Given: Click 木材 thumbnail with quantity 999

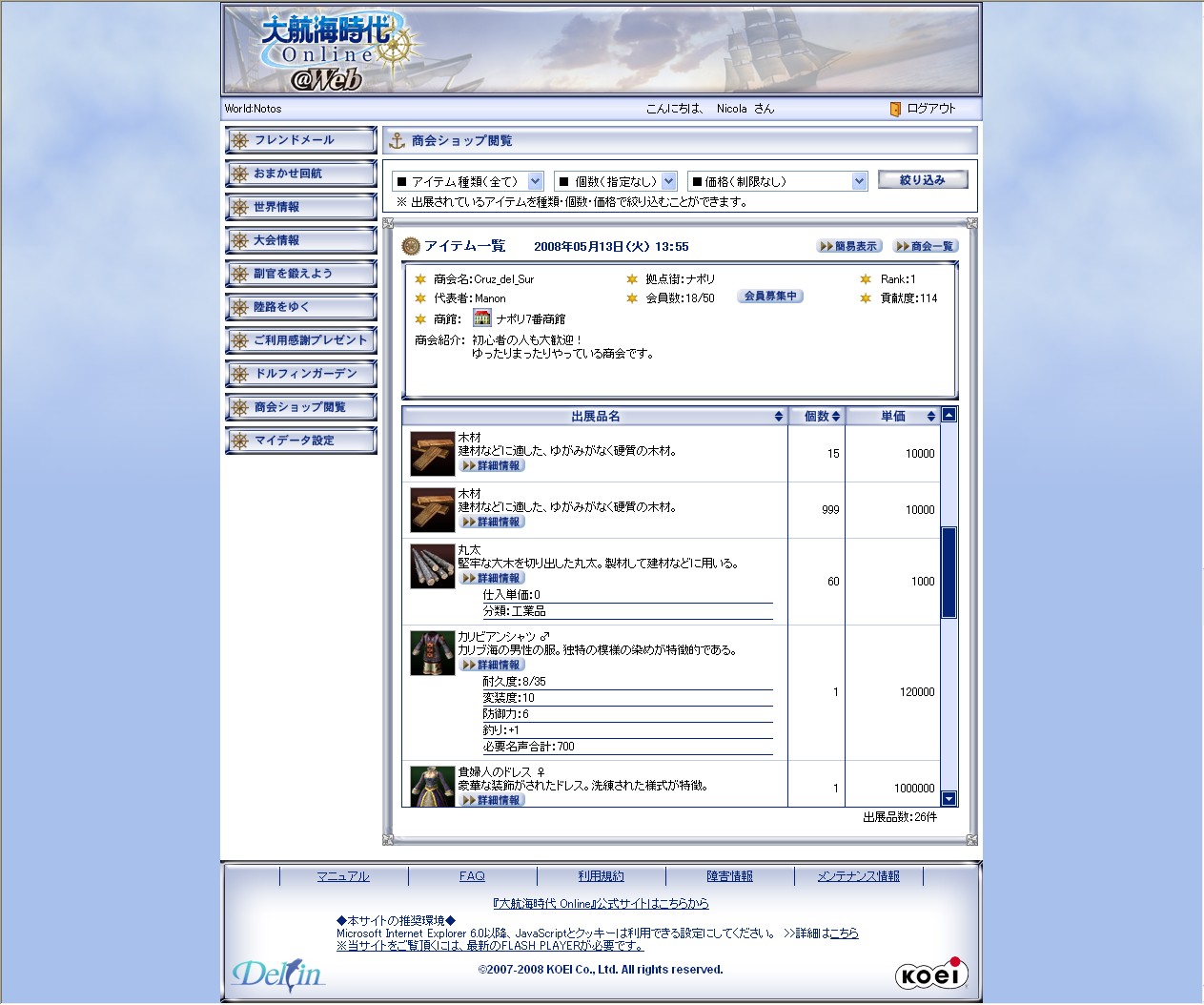Looking at the screenshot, I should [x=433, y=510].
